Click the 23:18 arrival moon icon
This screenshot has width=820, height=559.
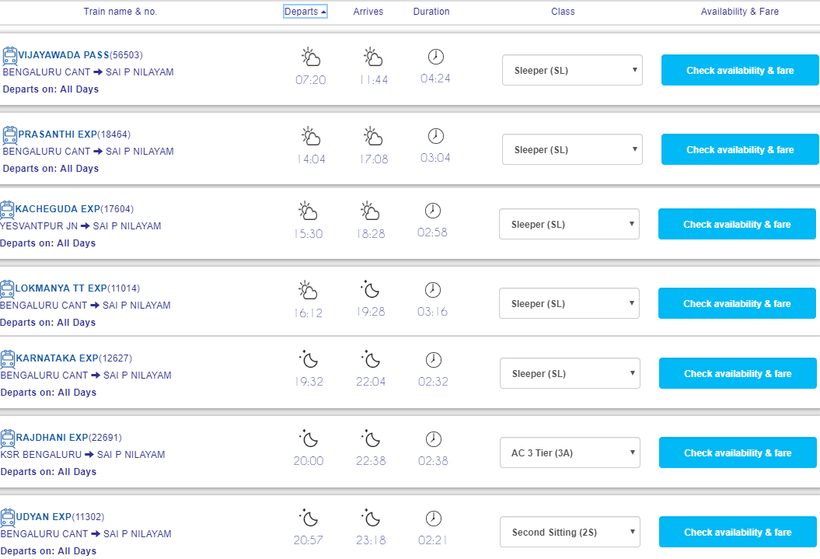pyautogui.click(x=371, y=518)
